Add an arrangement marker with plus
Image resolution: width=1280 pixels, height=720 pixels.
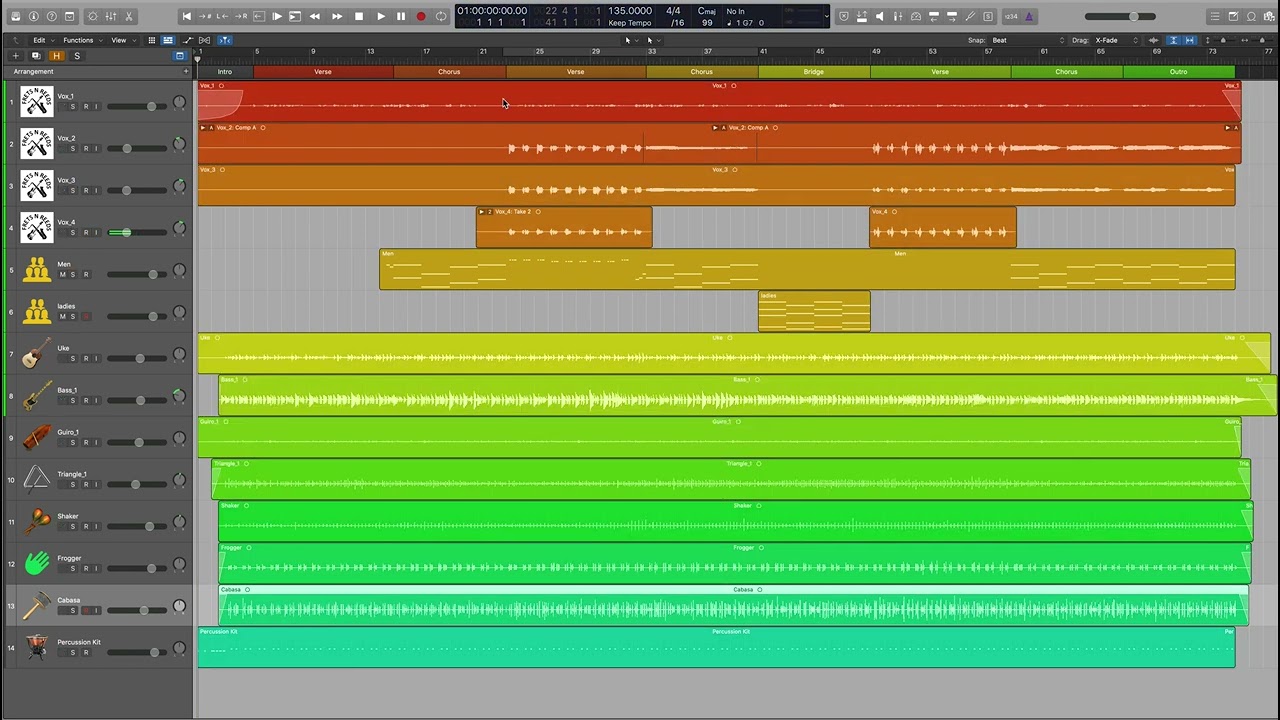coord(185,72)
